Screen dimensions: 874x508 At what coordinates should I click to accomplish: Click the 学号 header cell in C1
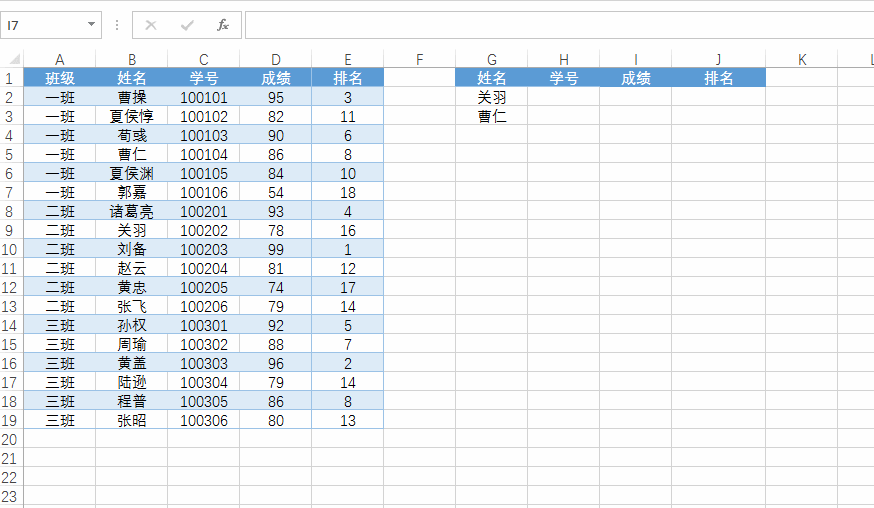tap(203, 78)
